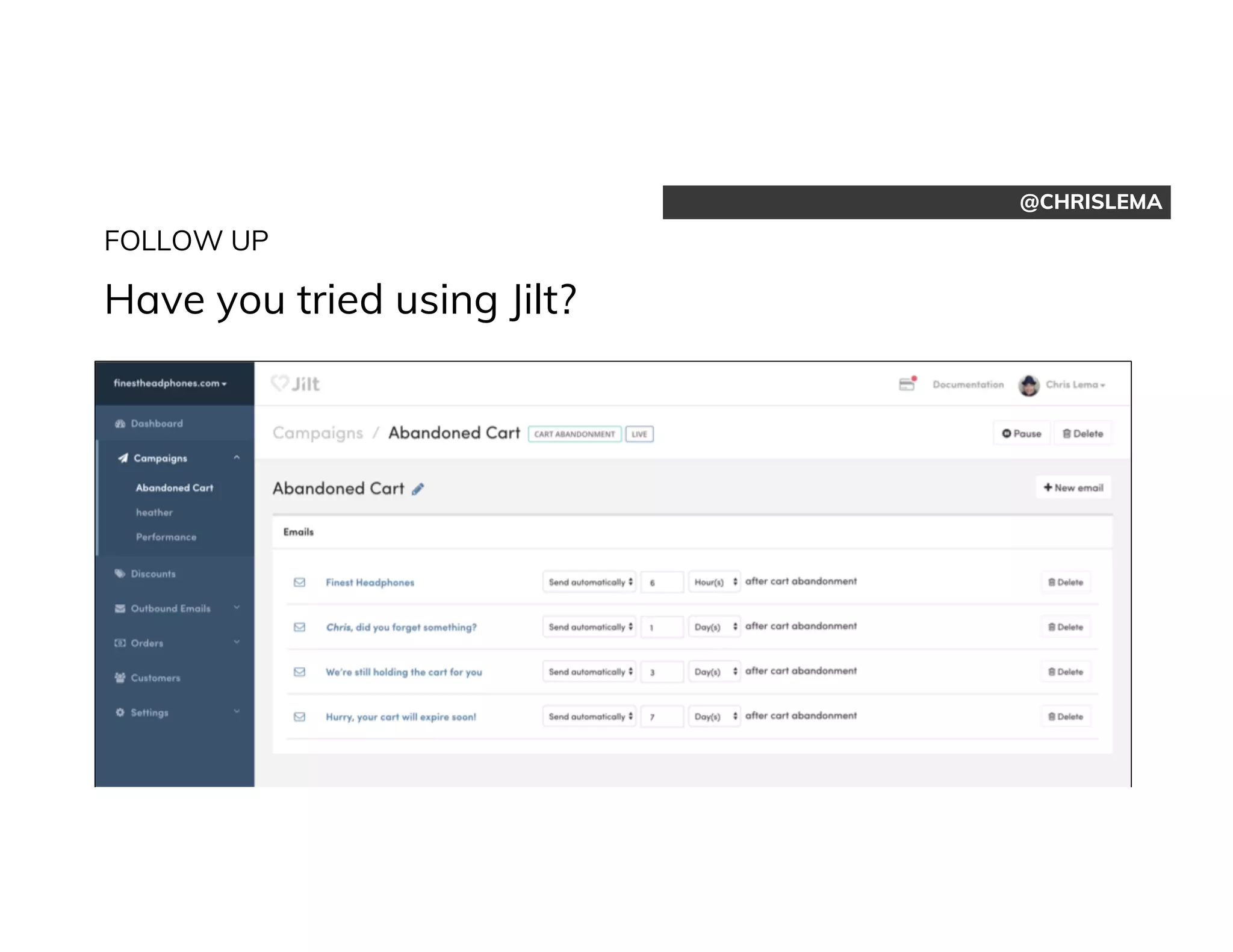Click the CART ABANDONMENT badge
Screen dimensions: 1233x952
(x=574, y=434)
